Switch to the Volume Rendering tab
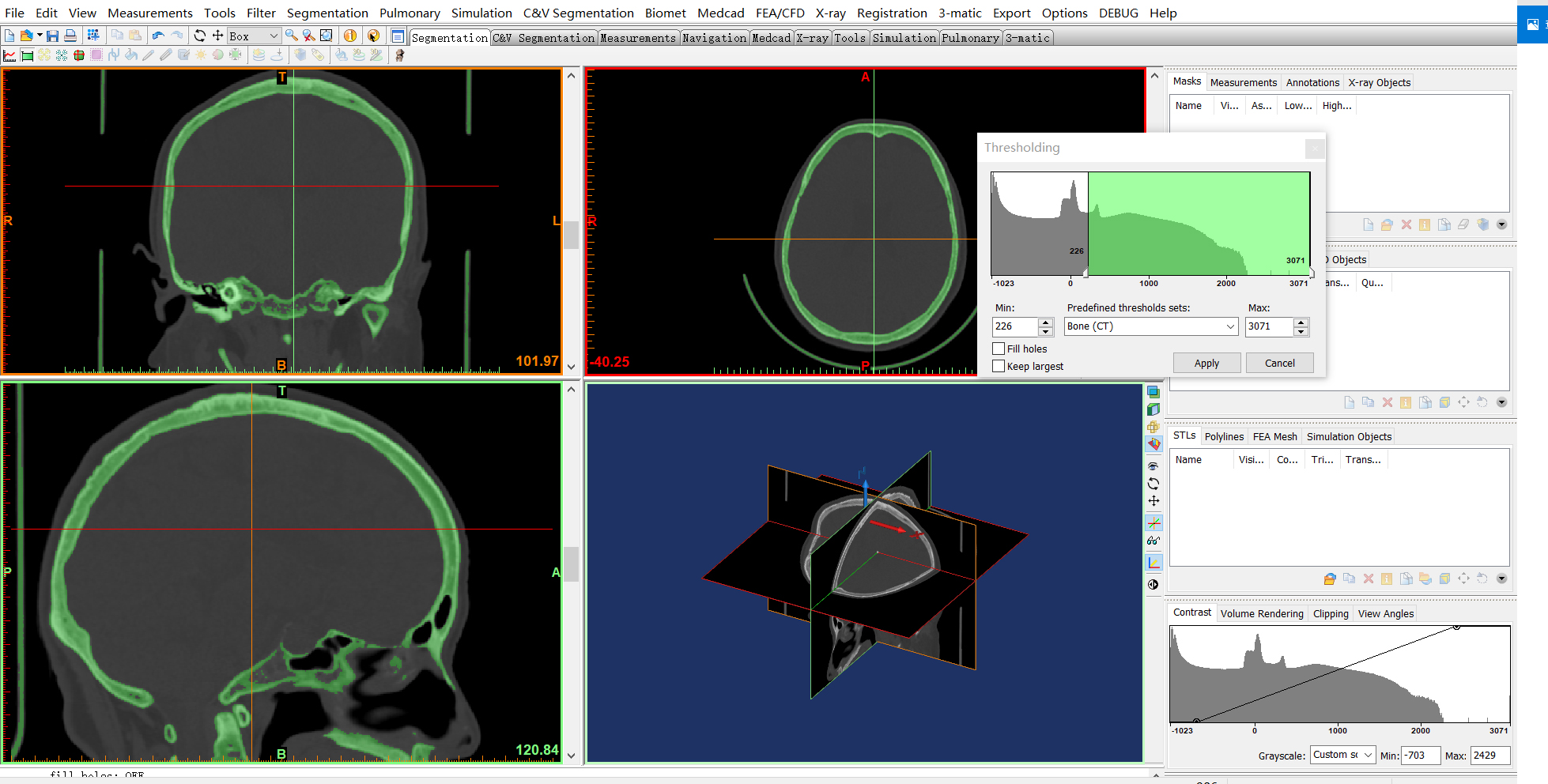The width and height of the screenshot is (1548, 784). click(x=1262, y=613)
